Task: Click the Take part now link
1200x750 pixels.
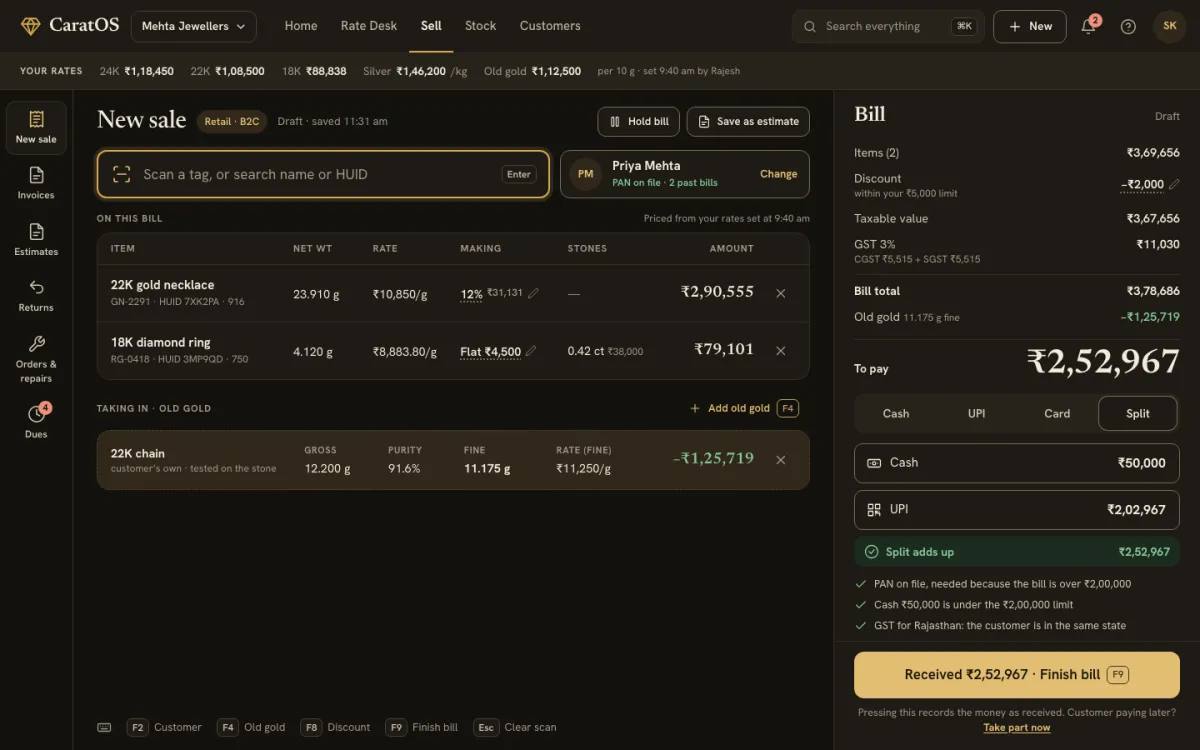Action: click(1017, 727)
